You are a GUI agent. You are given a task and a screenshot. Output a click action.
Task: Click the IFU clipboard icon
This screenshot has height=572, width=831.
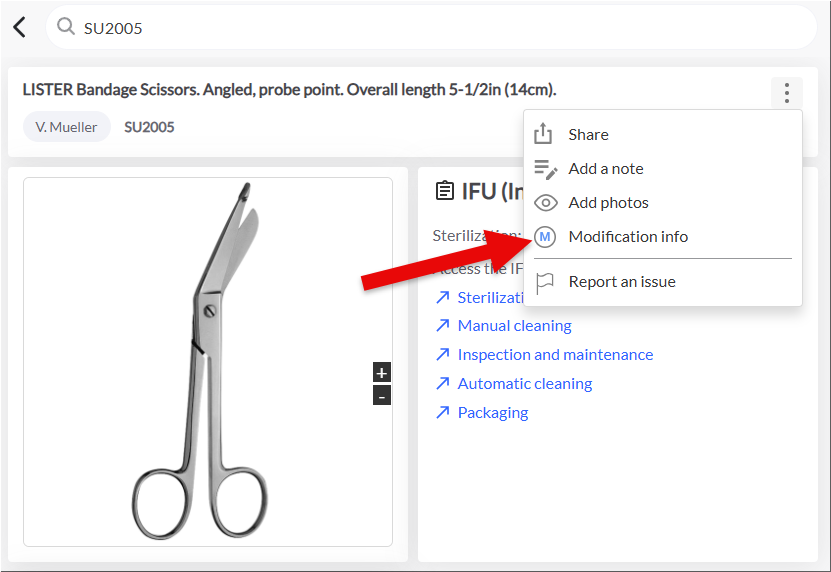point(444,191)
